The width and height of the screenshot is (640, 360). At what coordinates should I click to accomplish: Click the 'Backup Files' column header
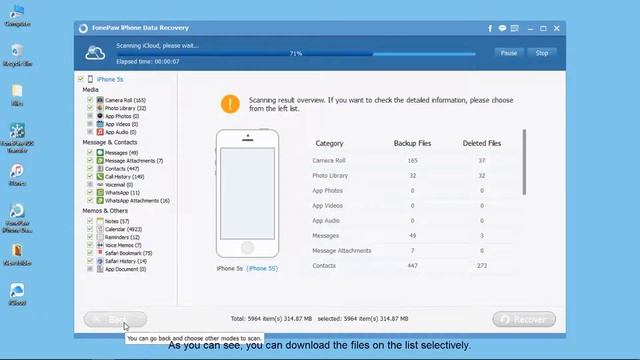coord(412,143)
